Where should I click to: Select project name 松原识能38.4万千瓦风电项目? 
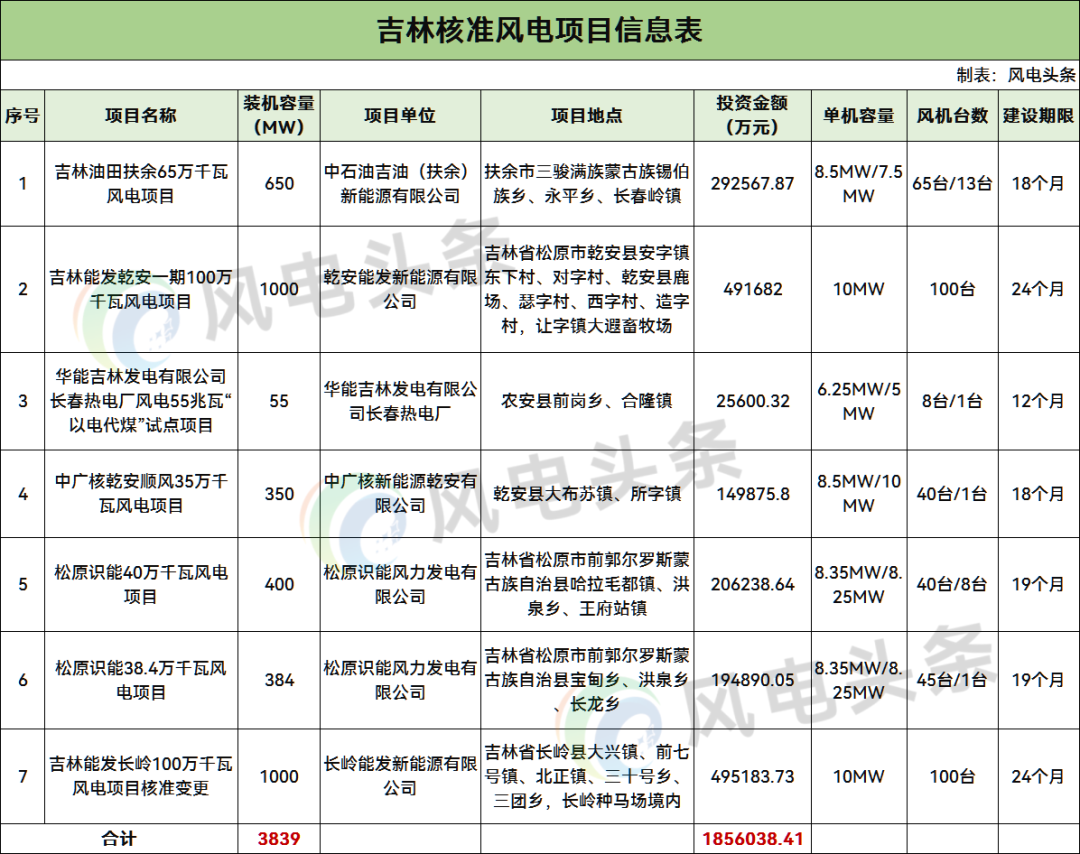click(x=141, y=680)
